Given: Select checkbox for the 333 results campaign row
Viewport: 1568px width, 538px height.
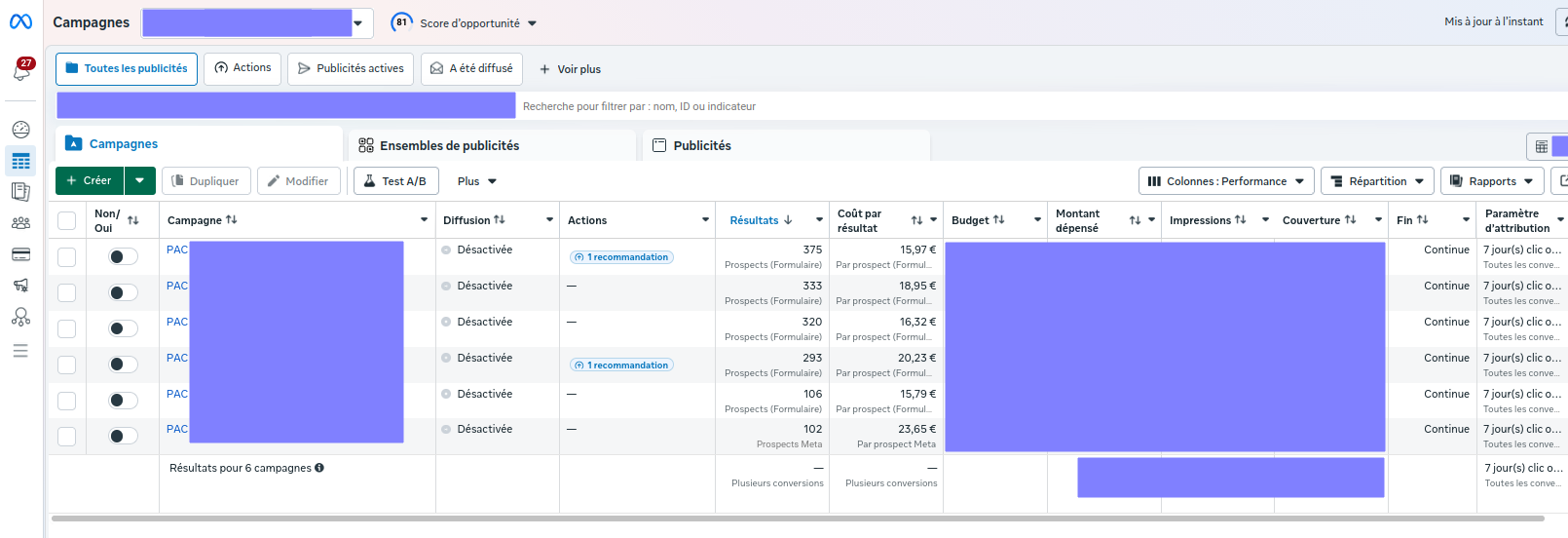Looking at the screenshot, I should coord(67,292).
